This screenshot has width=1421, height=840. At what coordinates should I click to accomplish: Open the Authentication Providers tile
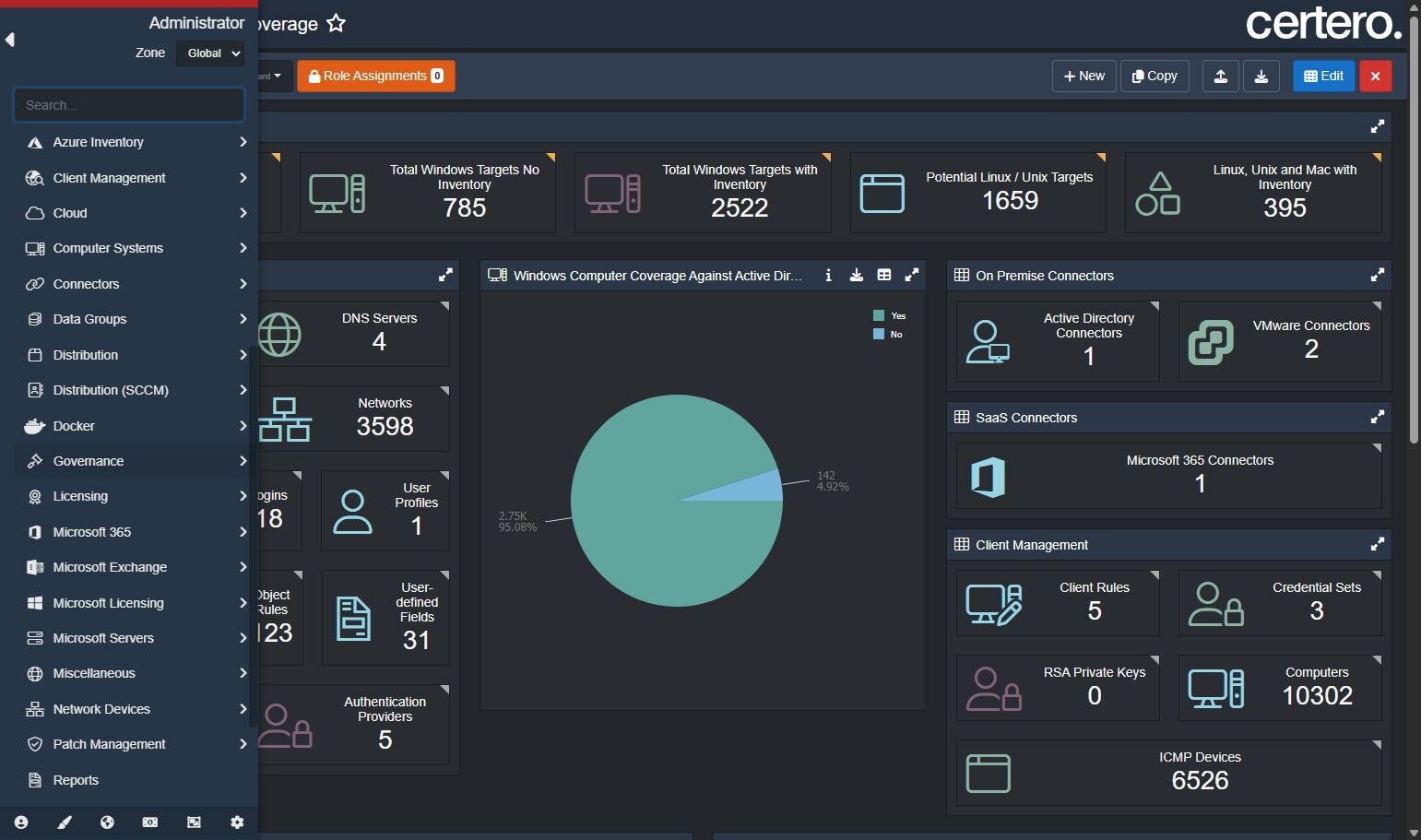point(354,725)
